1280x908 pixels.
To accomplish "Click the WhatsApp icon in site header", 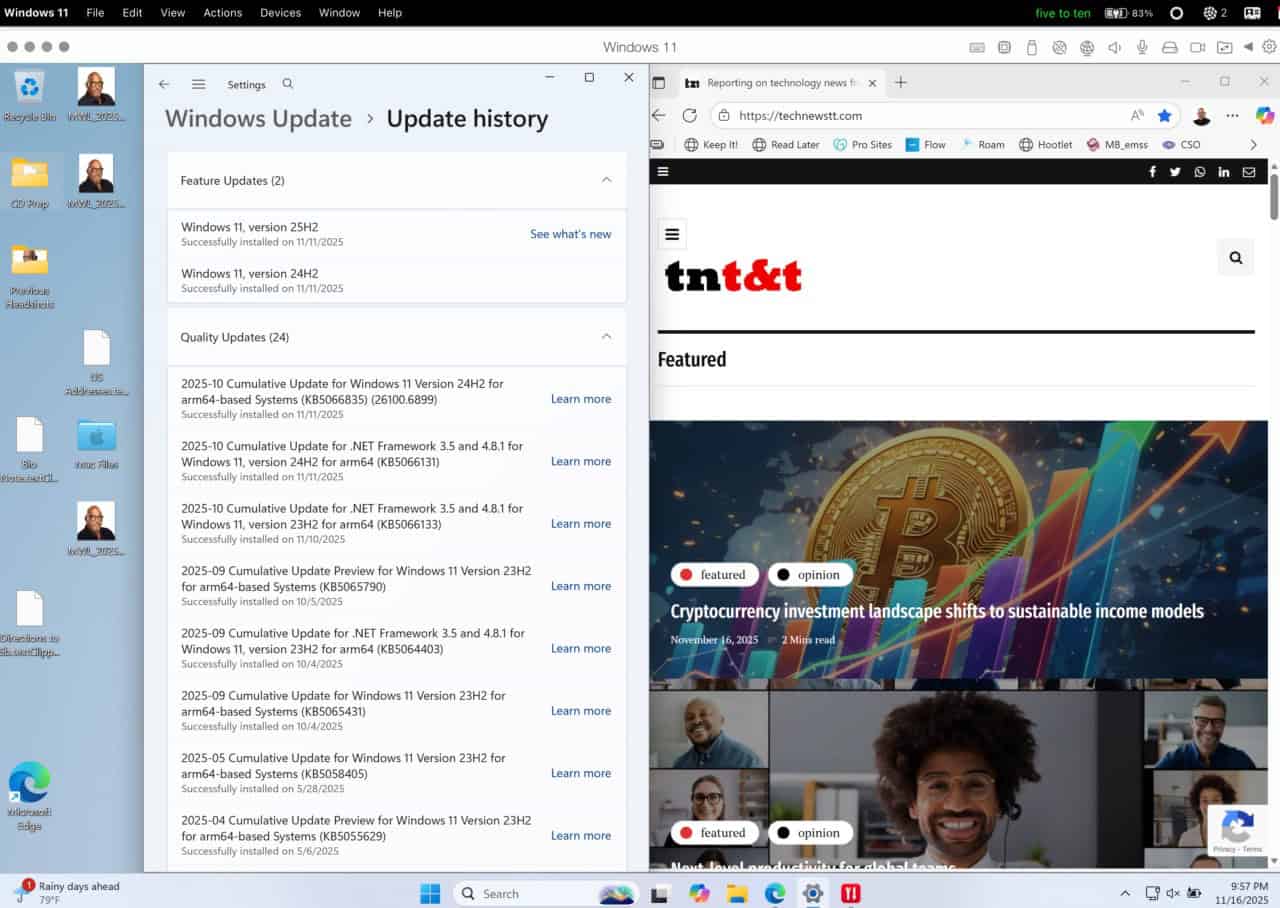I will (x=1199, y=171).
